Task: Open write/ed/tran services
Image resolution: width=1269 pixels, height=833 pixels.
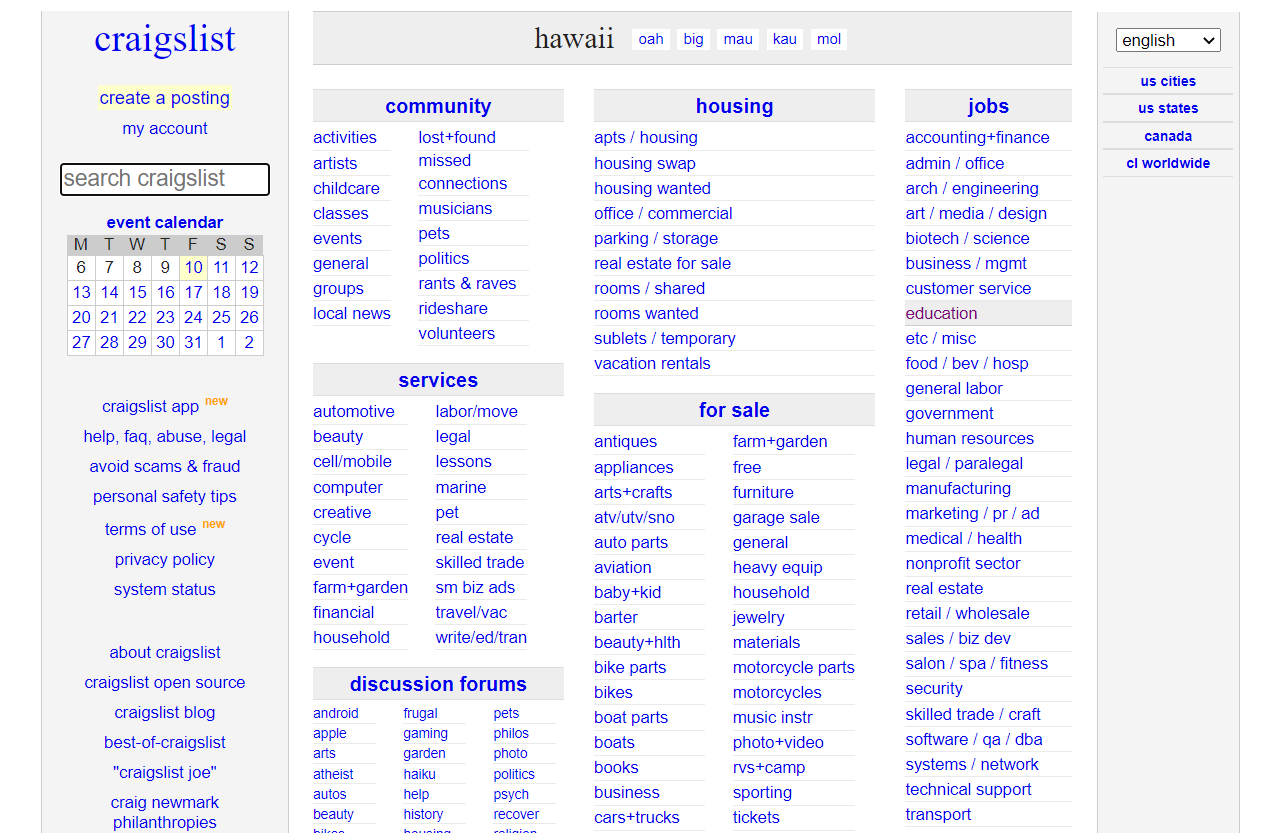Action: click(x=481, y=637)
